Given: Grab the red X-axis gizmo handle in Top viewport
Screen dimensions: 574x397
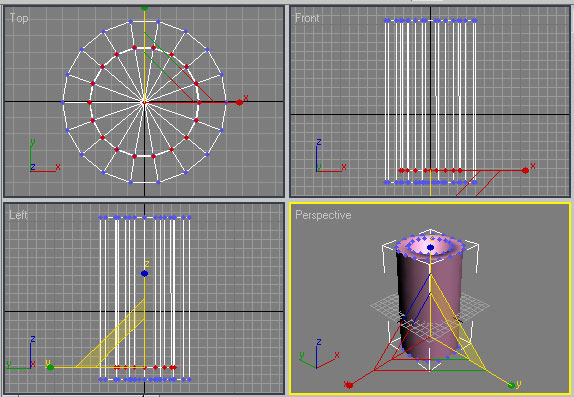Looking at the screenshot, I should pyautogui.click(x=239, y=102).
